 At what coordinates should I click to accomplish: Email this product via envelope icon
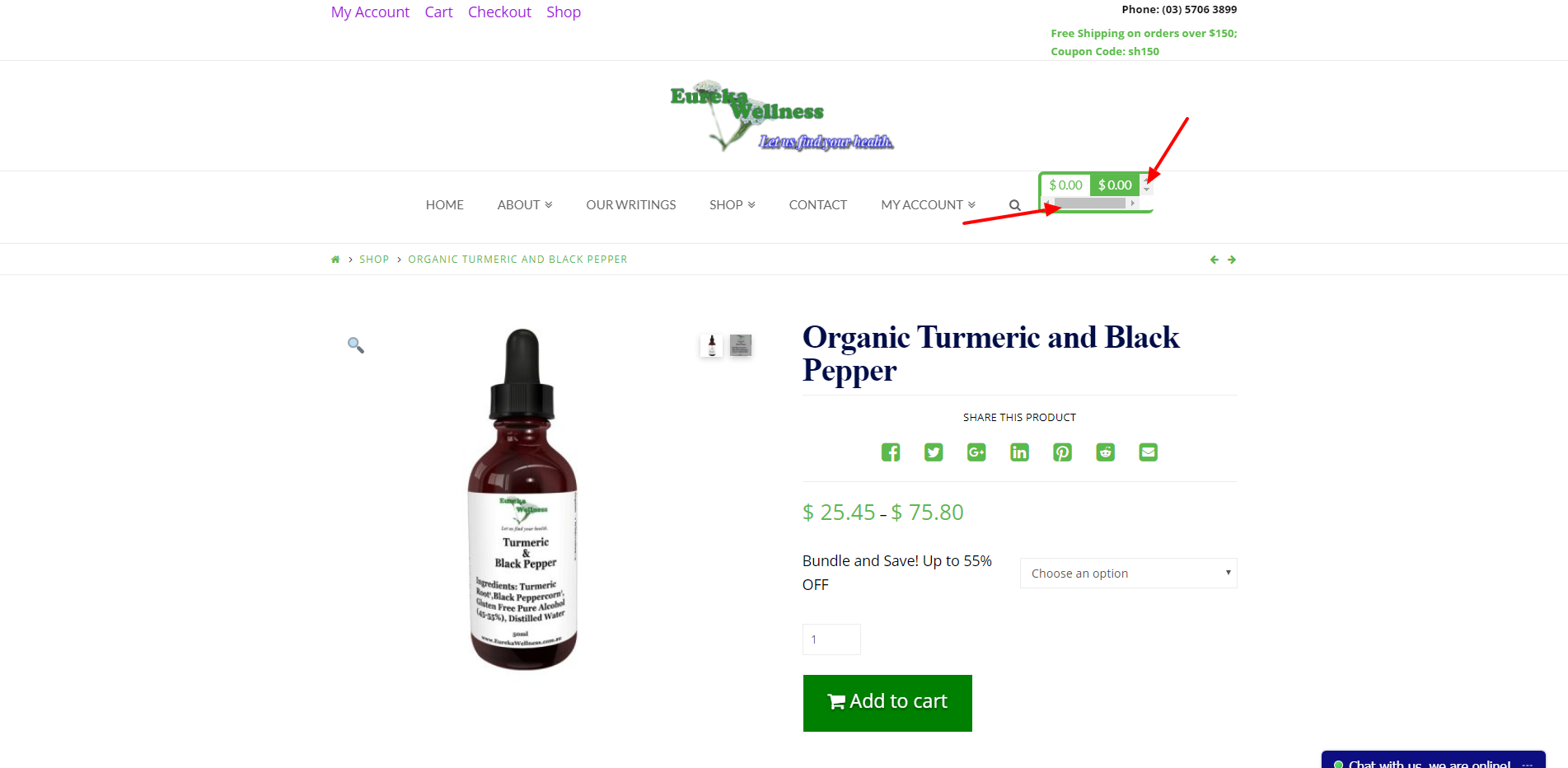1148,452
